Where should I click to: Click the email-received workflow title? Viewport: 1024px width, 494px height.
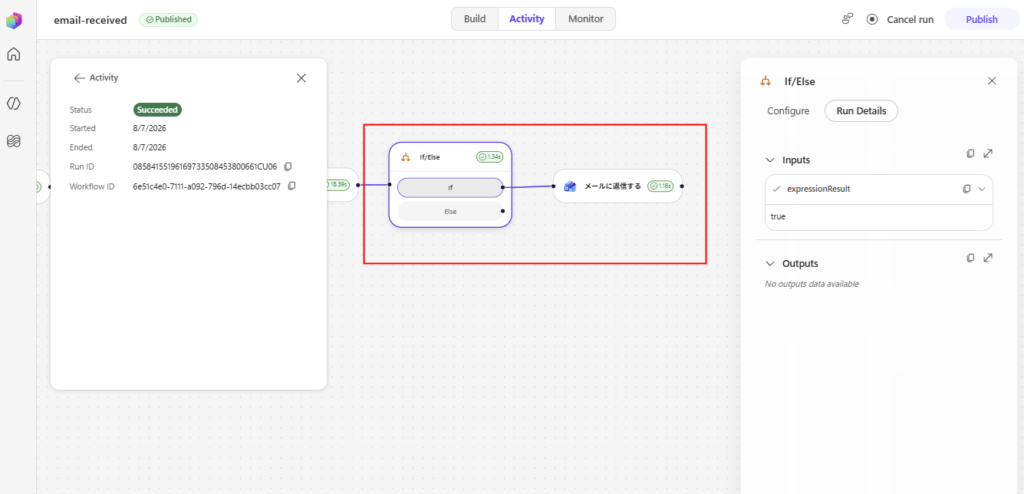pos(90,20)
